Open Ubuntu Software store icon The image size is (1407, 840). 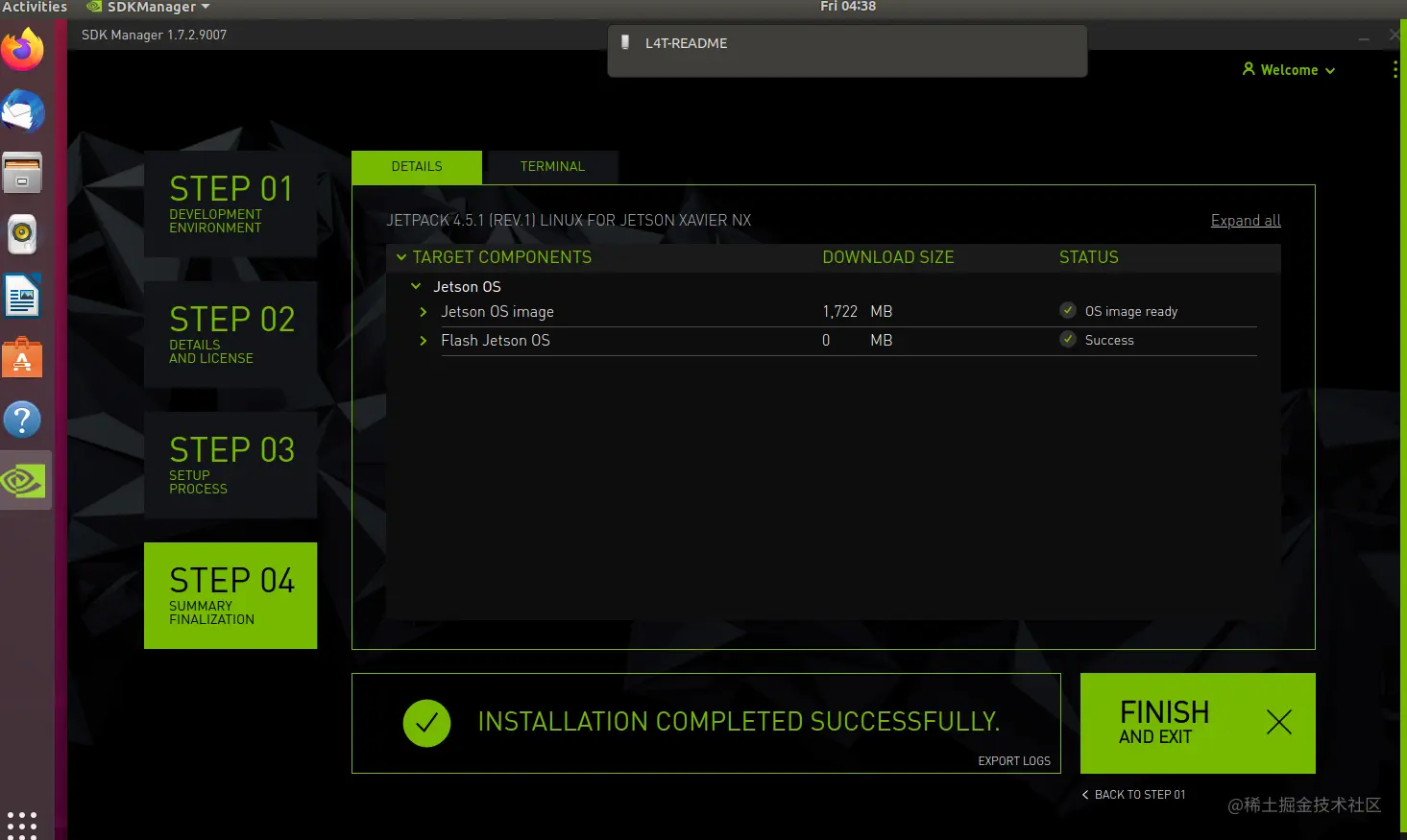[23, 358]
